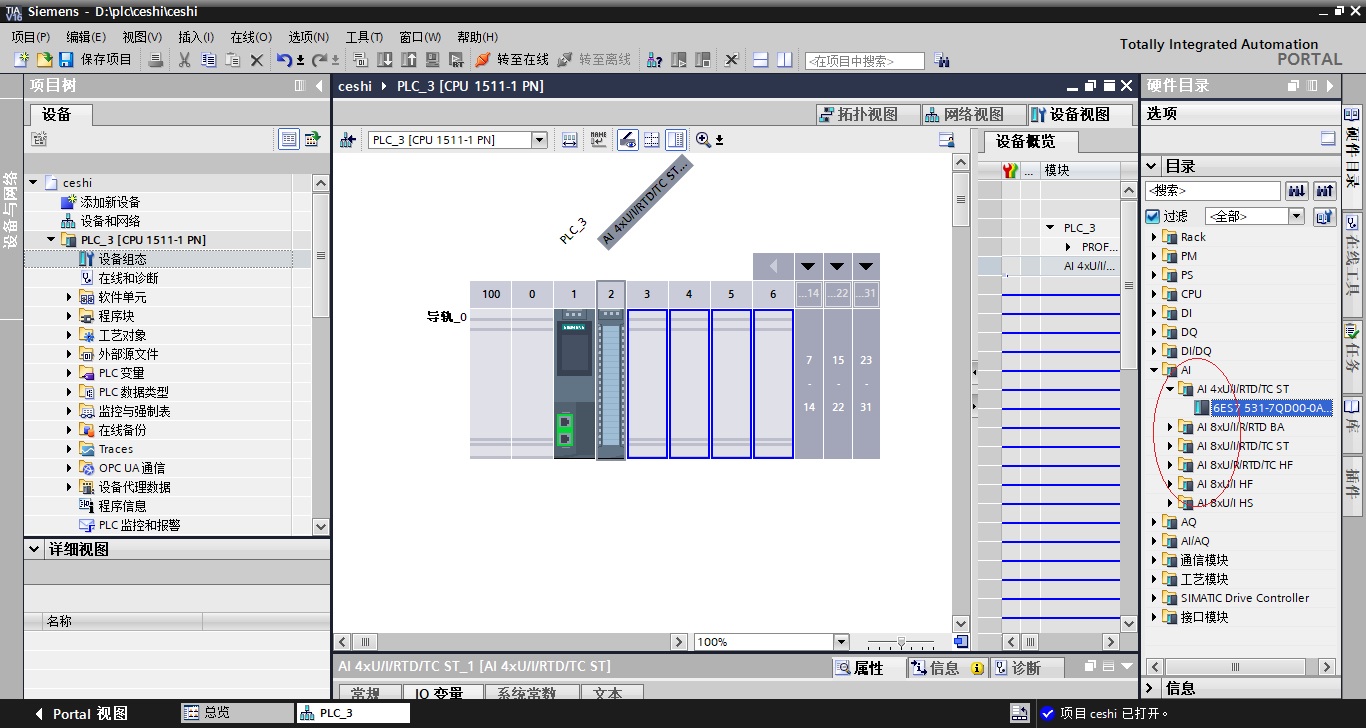Screen dimensions: 1366x728
Task: Click the upload from device icon
Action: pyautogui.click(x=408, y=60)
